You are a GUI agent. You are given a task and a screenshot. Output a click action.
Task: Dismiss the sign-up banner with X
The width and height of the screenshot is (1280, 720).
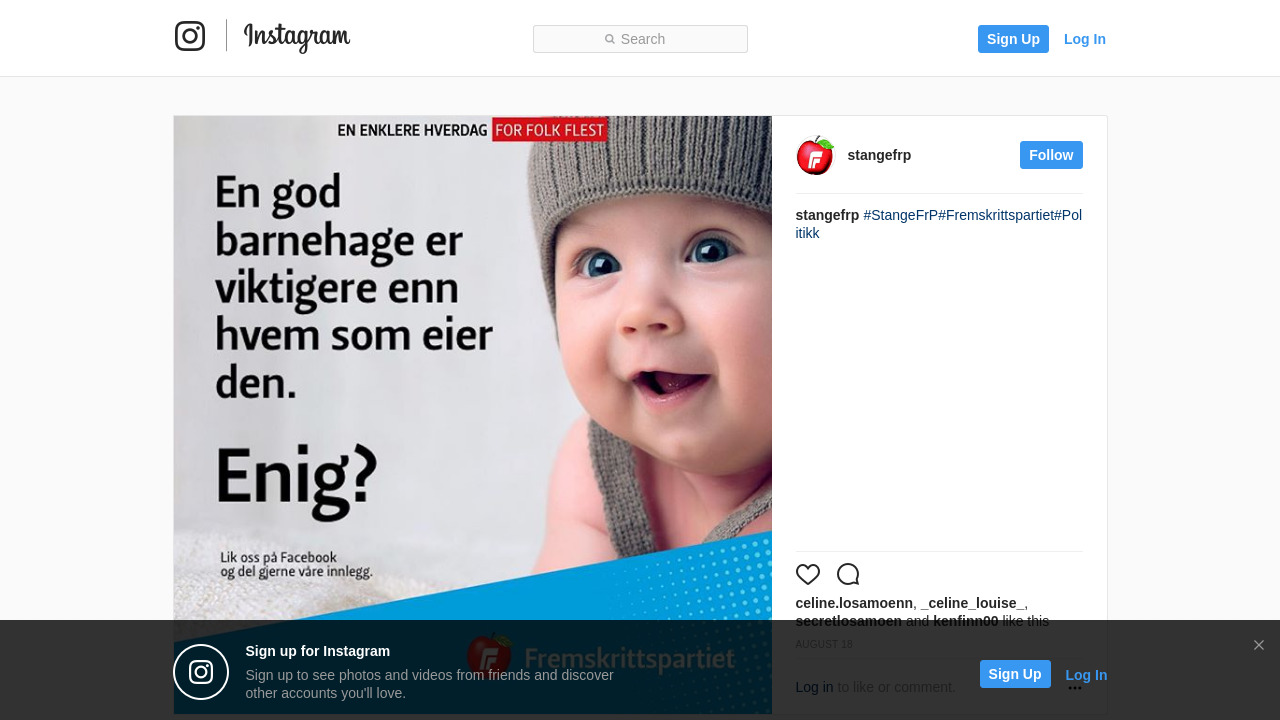click(1259, 645)
